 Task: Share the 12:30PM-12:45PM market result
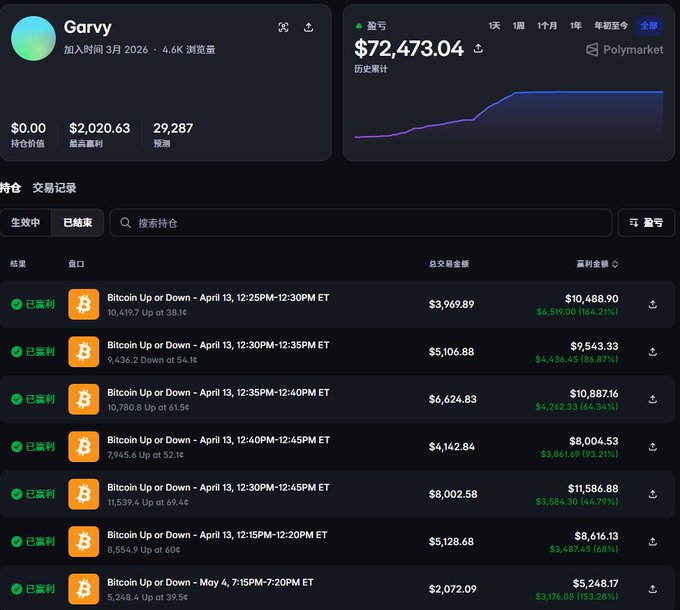653,494
